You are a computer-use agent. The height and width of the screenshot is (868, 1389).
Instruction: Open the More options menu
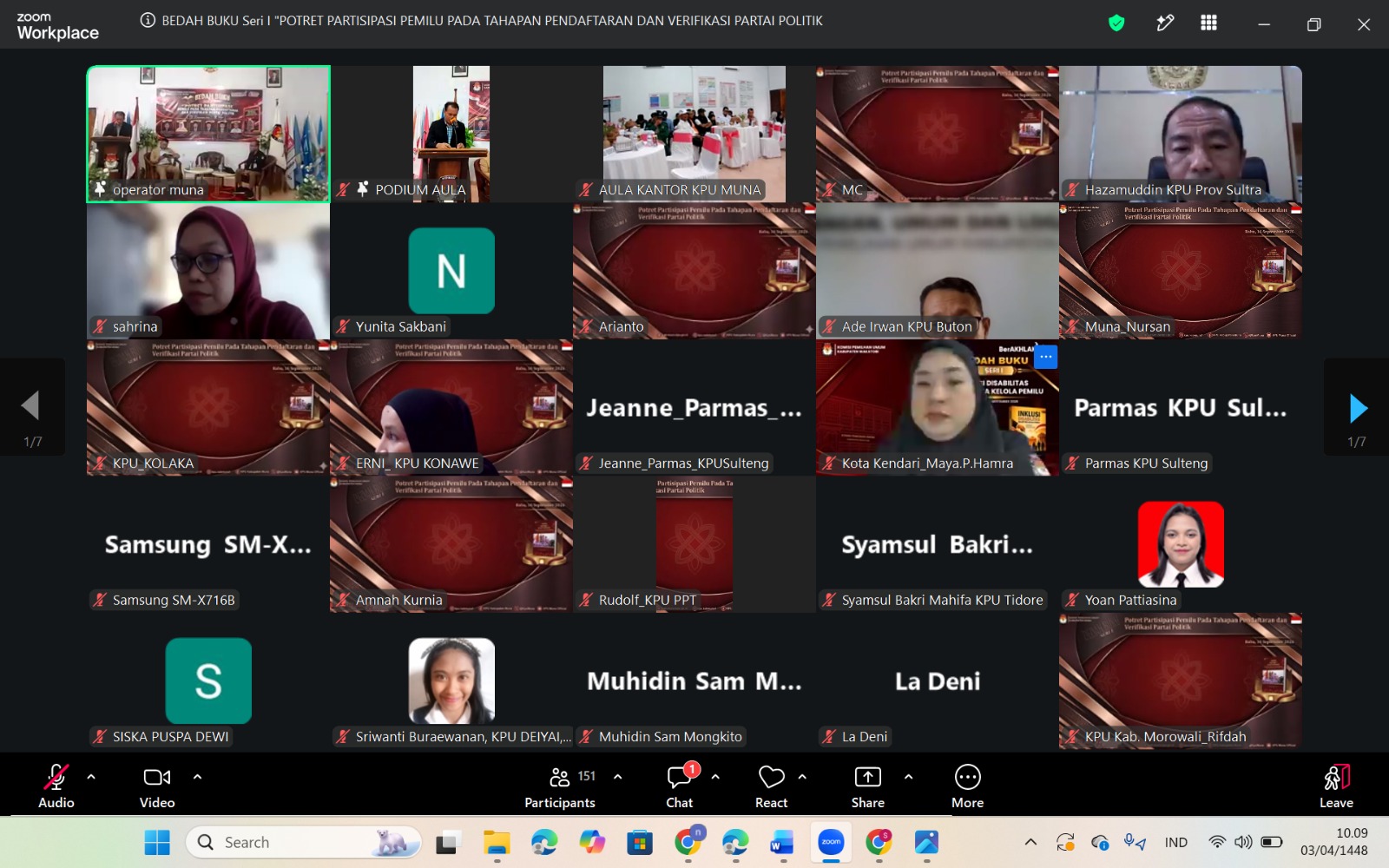tap(967, 786)
